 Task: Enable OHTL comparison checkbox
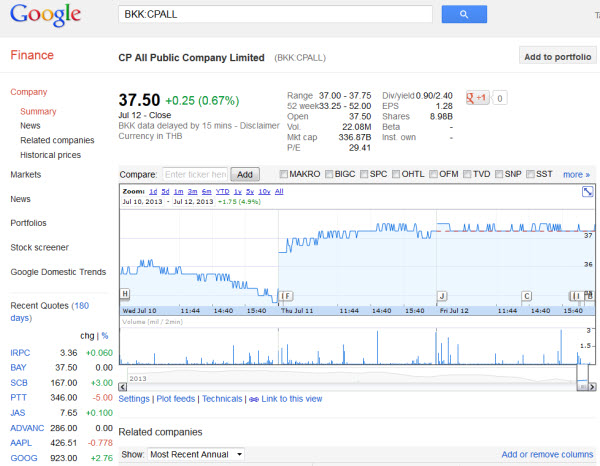coord(396,174)
